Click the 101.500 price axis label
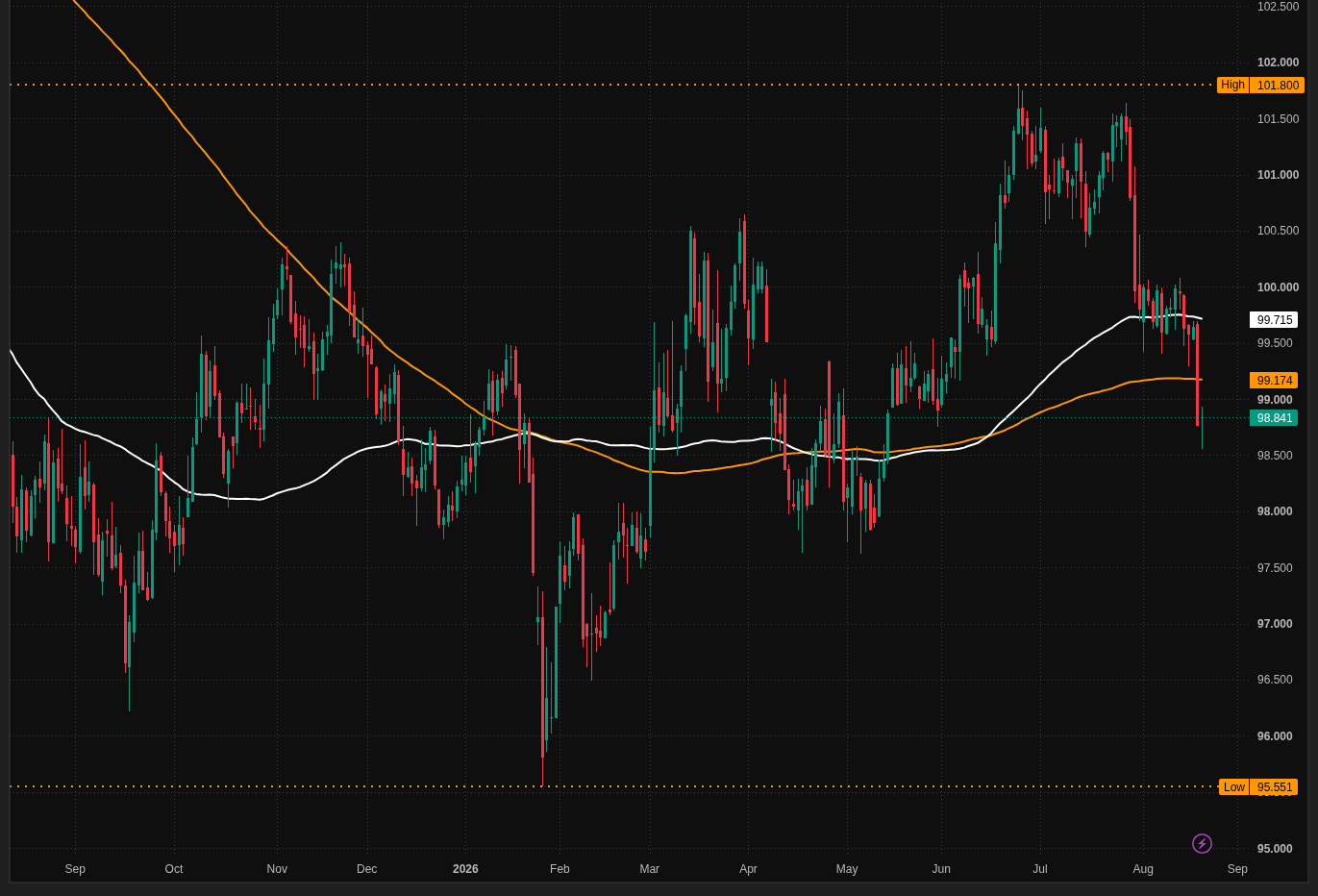This screenshot has width=1318, height=896. click(1278, 119)
